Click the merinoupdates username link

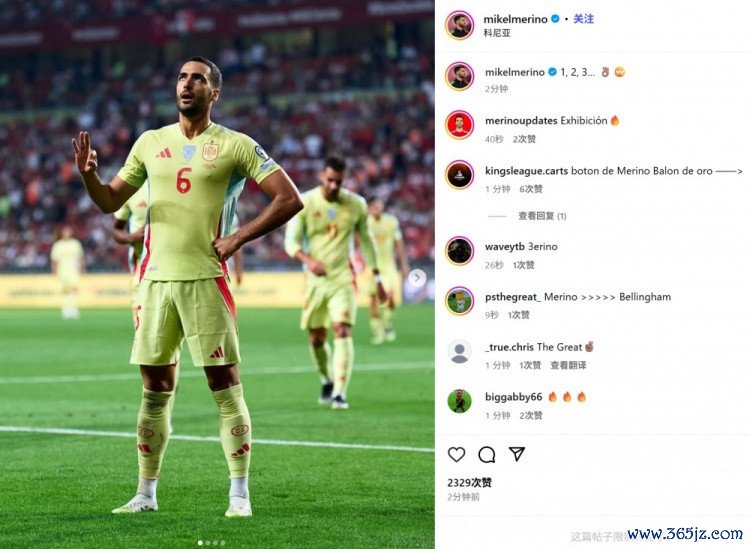(x=521, y=121)
